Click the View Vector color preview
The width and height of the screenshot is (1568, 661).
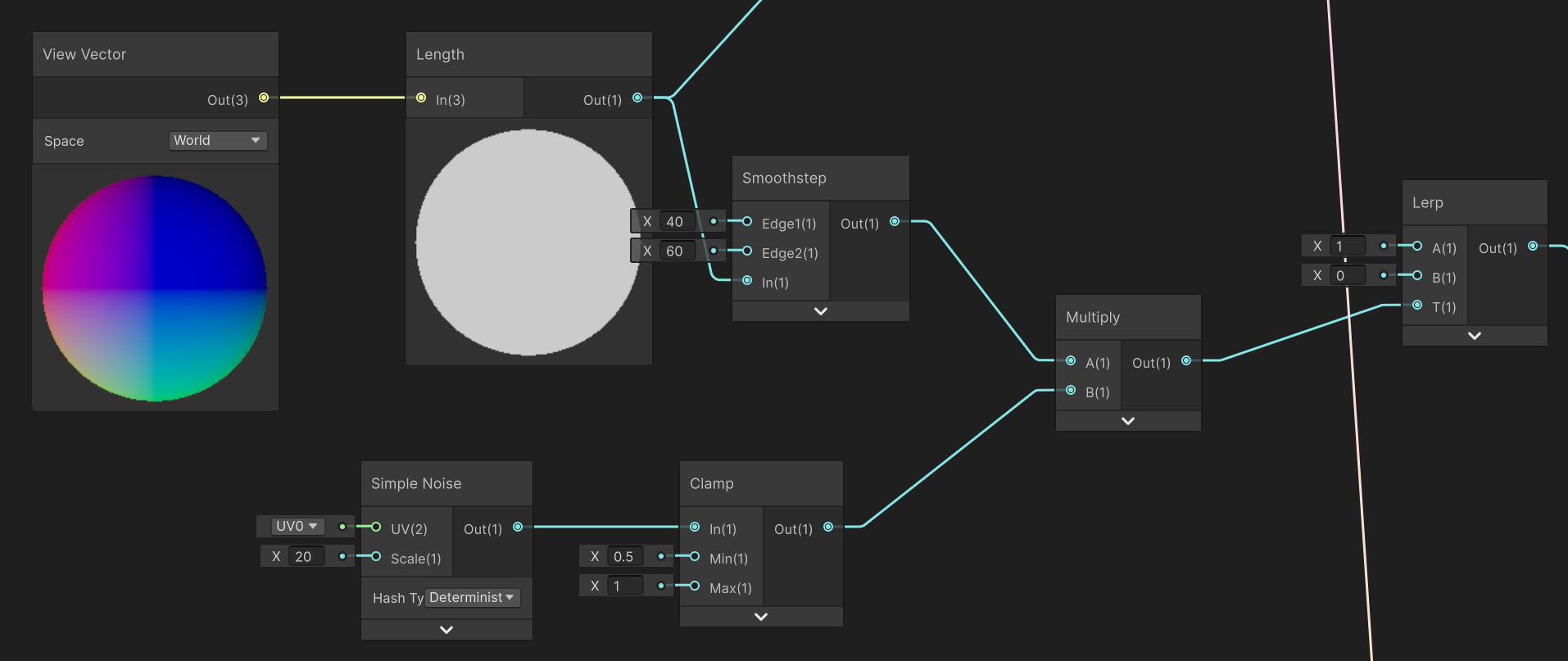click(x=155, y=288)
